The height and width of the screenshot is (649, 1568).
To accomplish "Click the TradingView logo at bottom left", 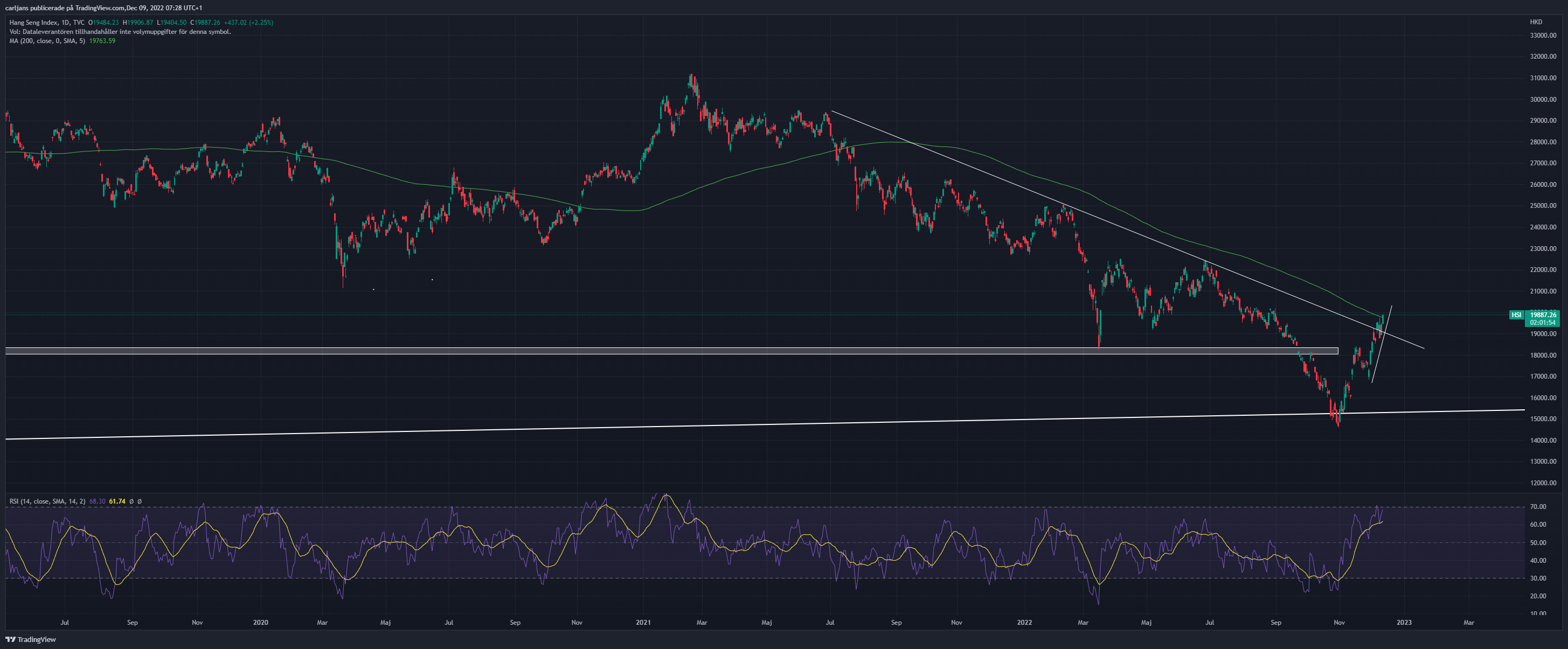I will [x=30, y=639].
